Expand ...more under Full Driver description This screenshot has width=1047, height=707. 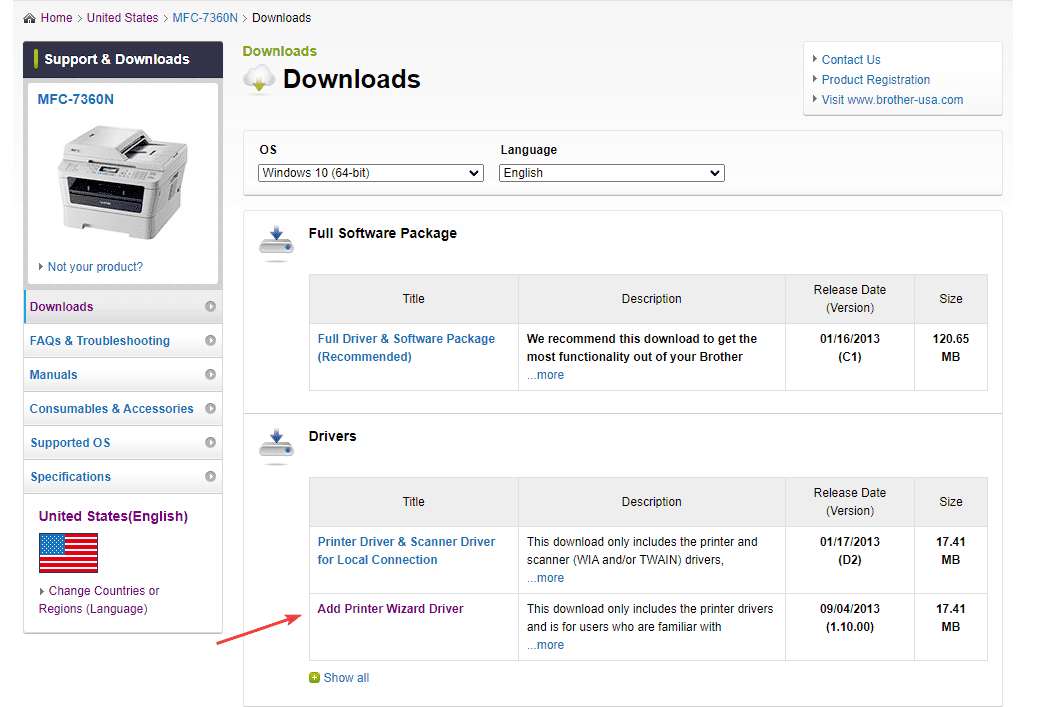tap(545, 375)
